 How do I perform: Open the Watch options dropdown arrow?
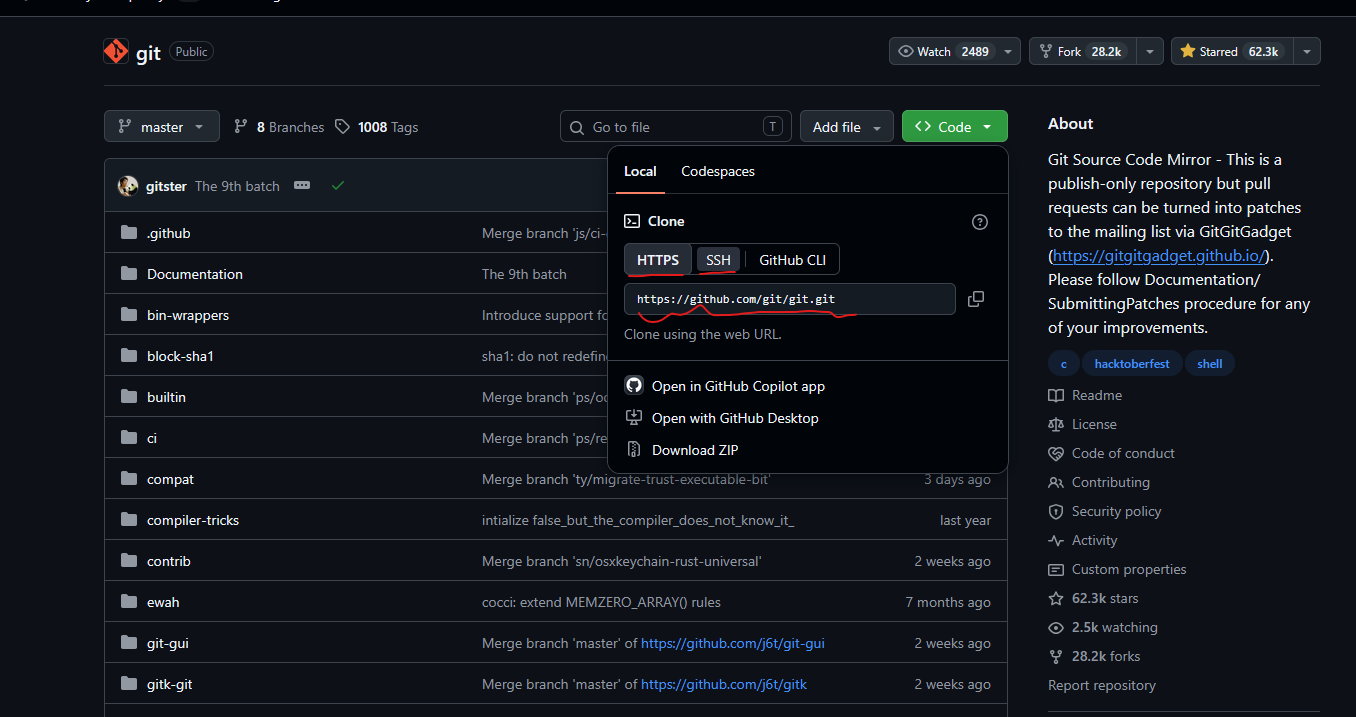[x=1008, y=52]
